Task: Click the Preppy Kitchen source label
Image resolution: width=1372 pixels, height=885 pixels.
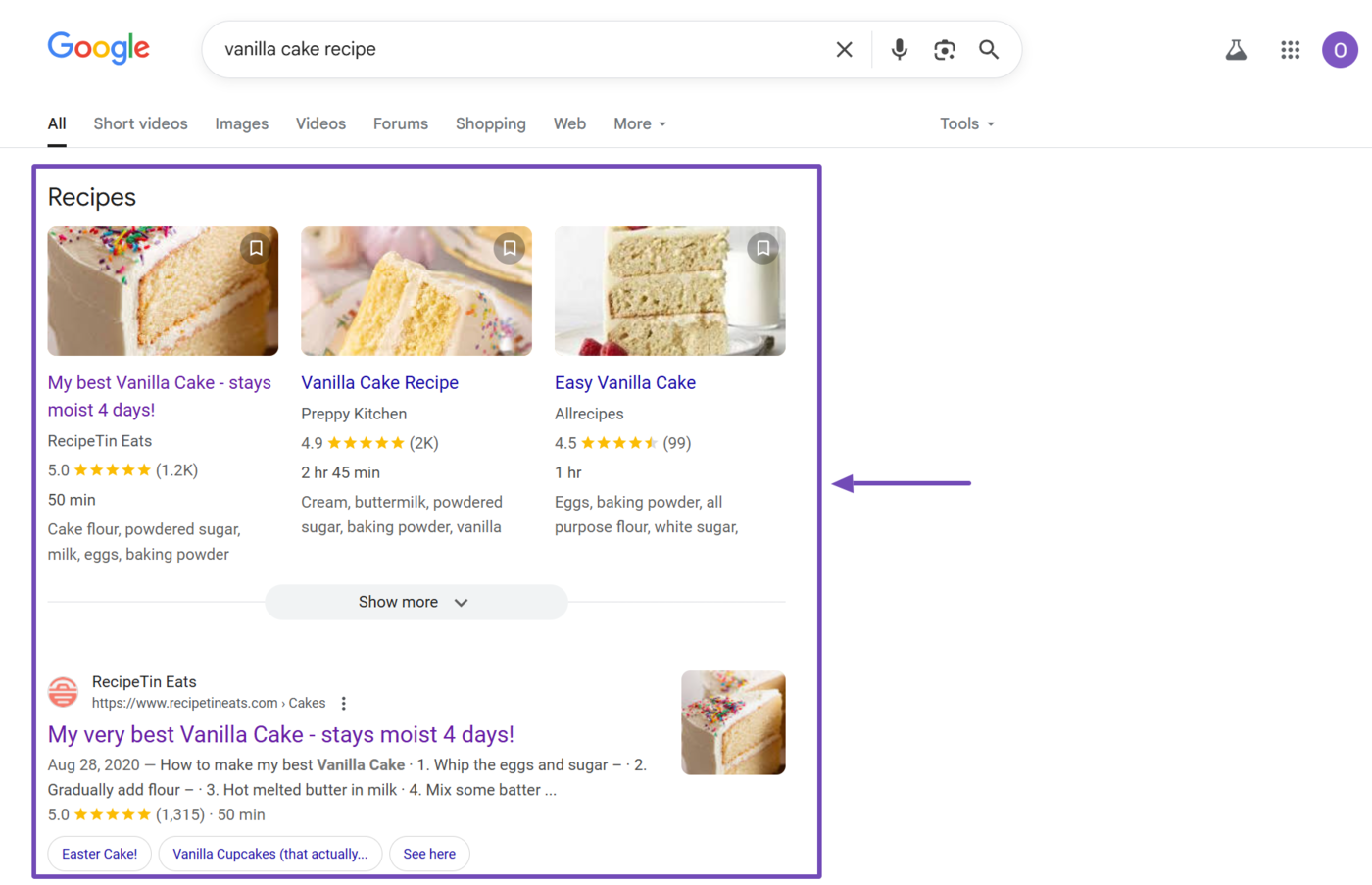Action: 354,414
